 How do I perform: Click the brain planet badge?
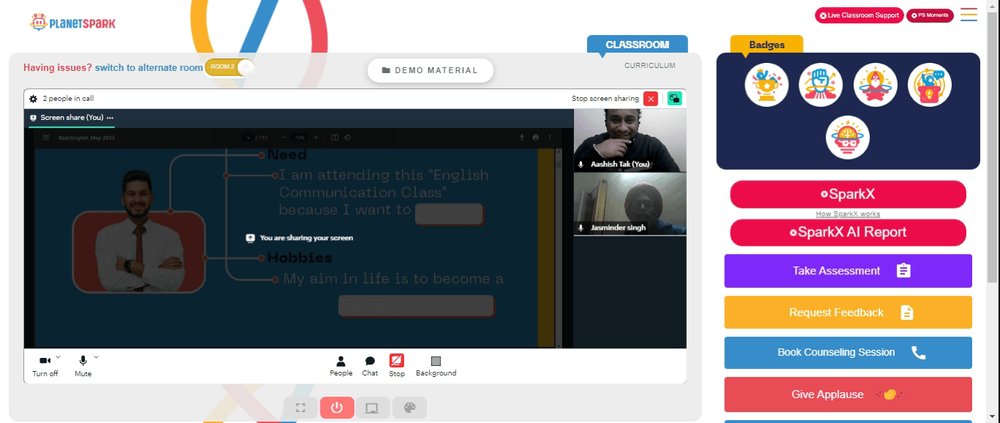pyautogui.click(x=848, y=137)
